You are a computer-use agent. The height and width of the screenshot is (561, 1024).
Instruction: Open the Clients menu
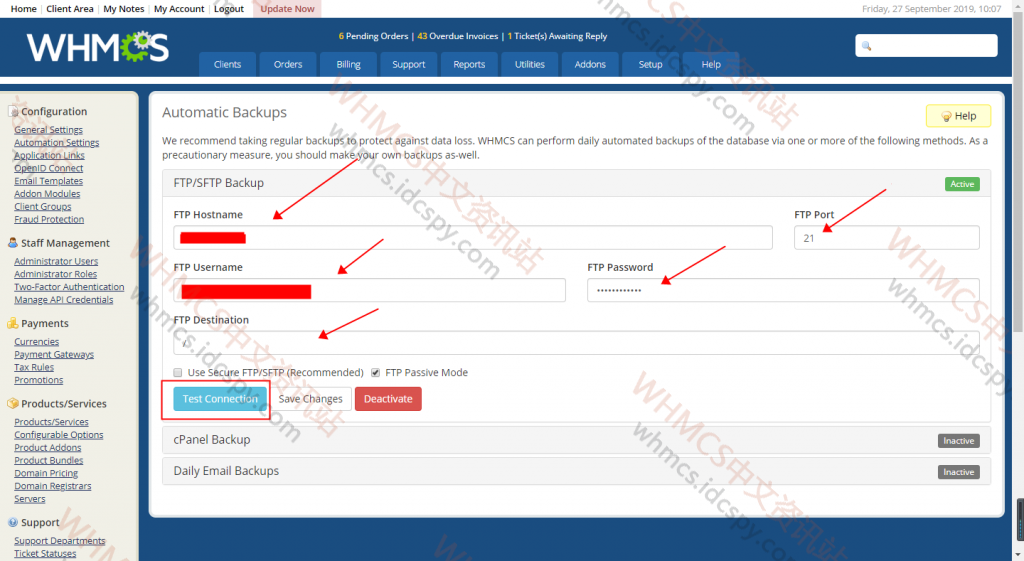tap(227, 64)
